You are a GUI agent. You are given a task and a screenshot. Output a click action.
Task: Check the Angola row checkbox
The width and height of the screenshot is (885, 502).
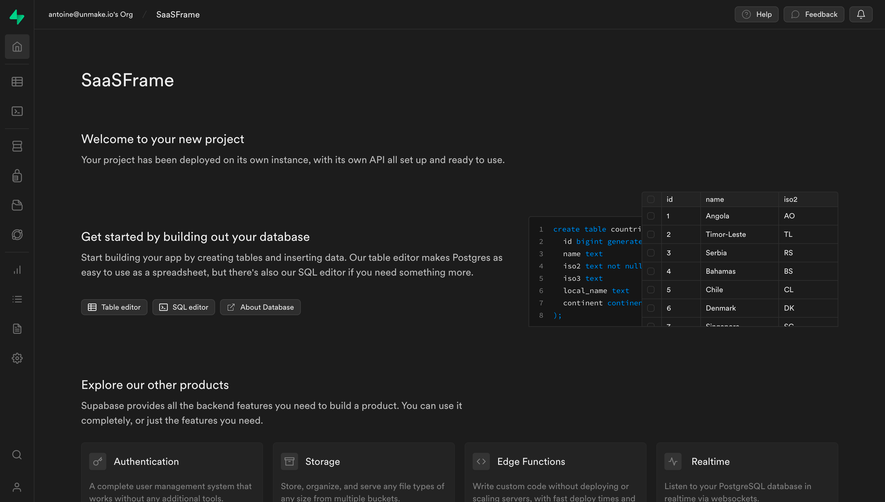[x=651, y=216]
